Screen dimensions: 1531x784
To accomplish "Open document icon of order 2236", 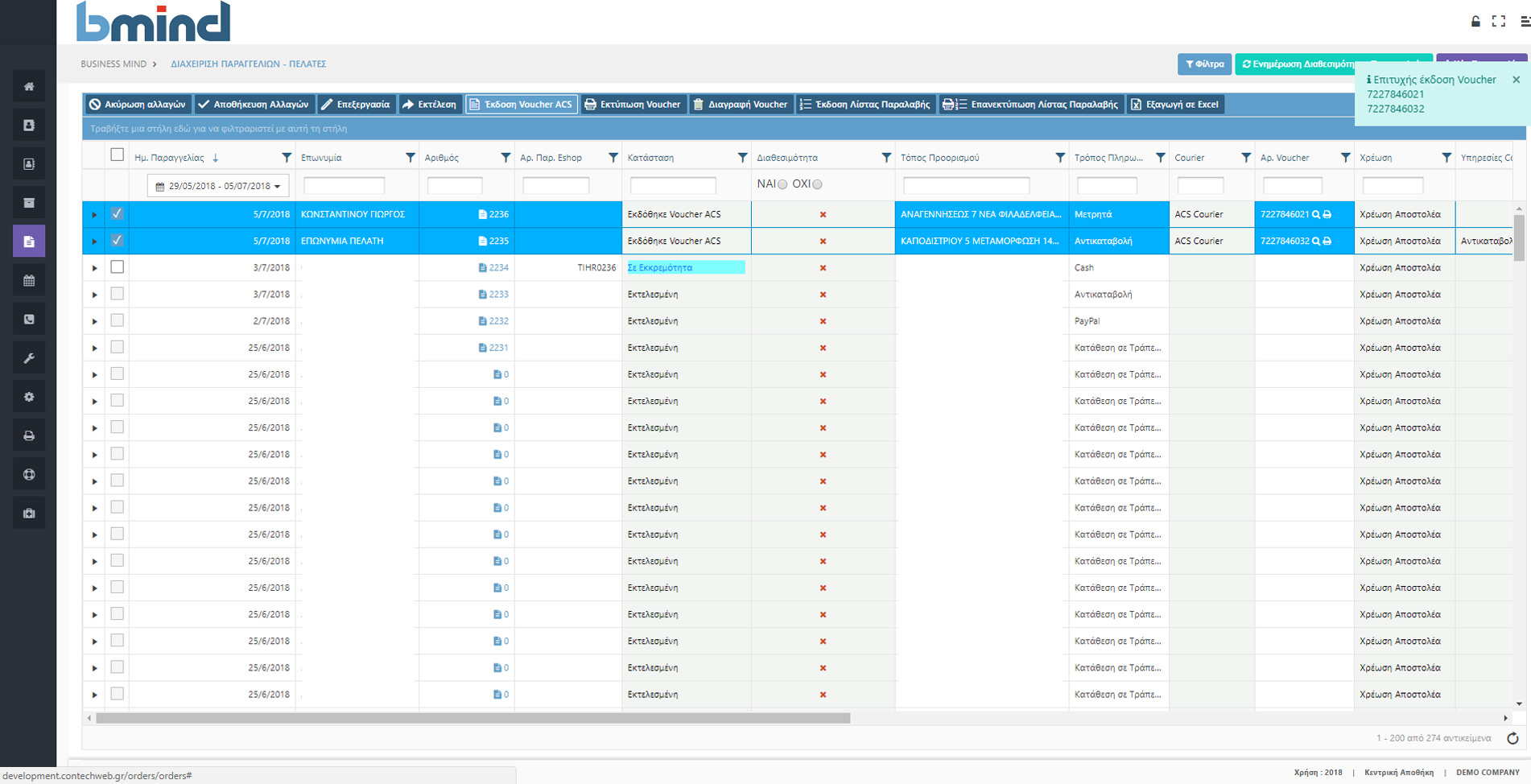I will pyautogui.click(x=482, y=215).
